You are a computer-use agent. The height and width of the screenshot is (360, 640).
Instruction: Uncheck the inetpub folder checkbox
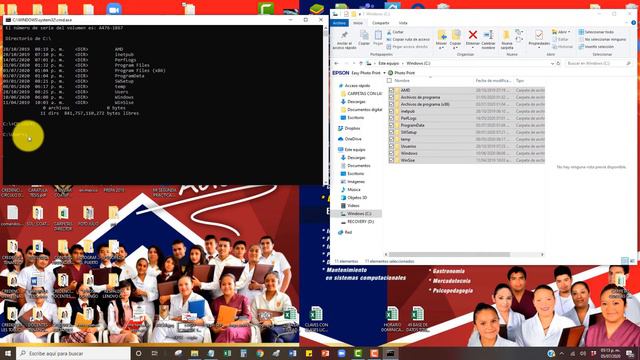coord(391,111)
